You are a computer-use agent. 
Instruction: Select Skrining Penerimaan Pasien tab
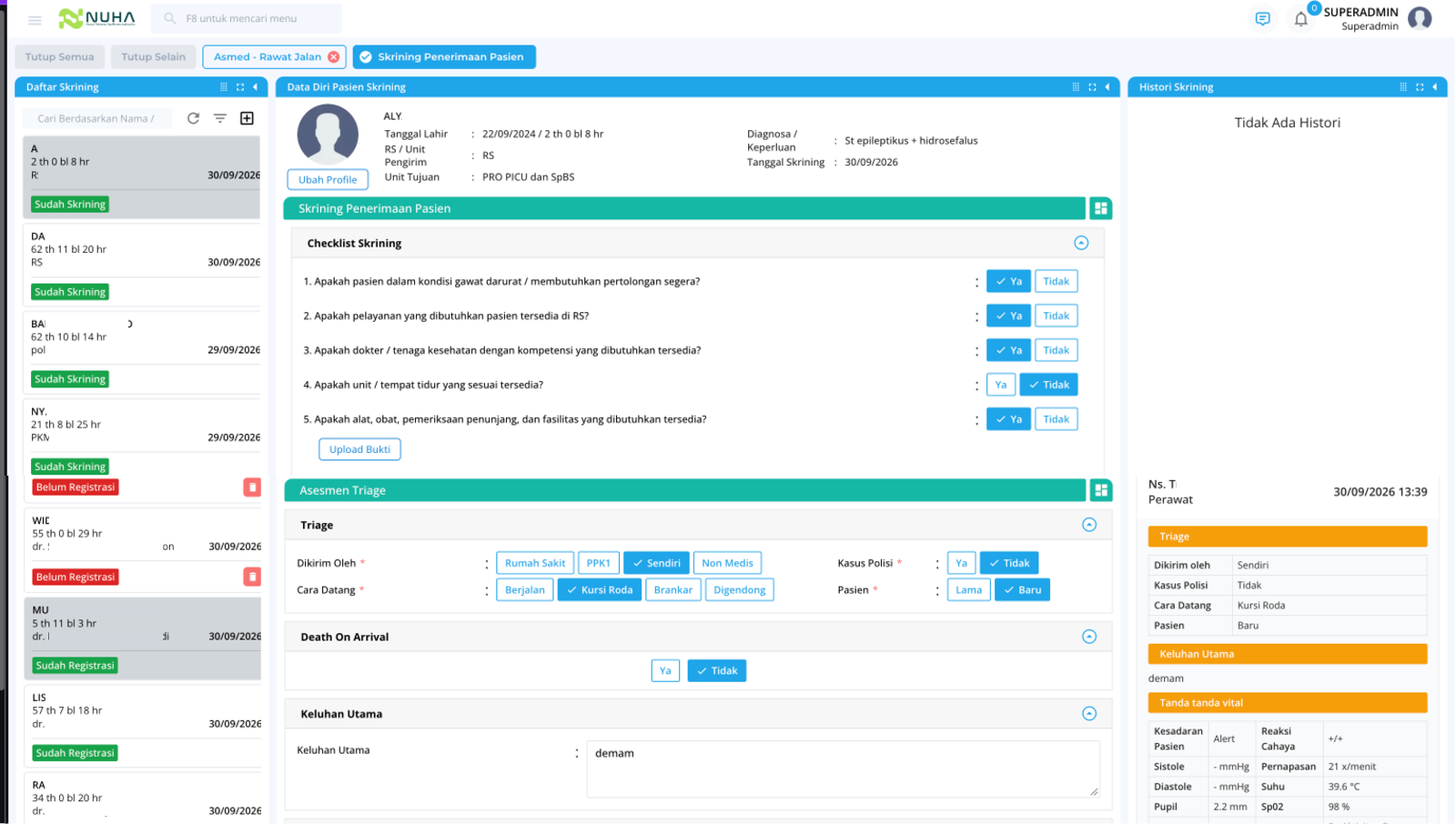coord(444,56)
